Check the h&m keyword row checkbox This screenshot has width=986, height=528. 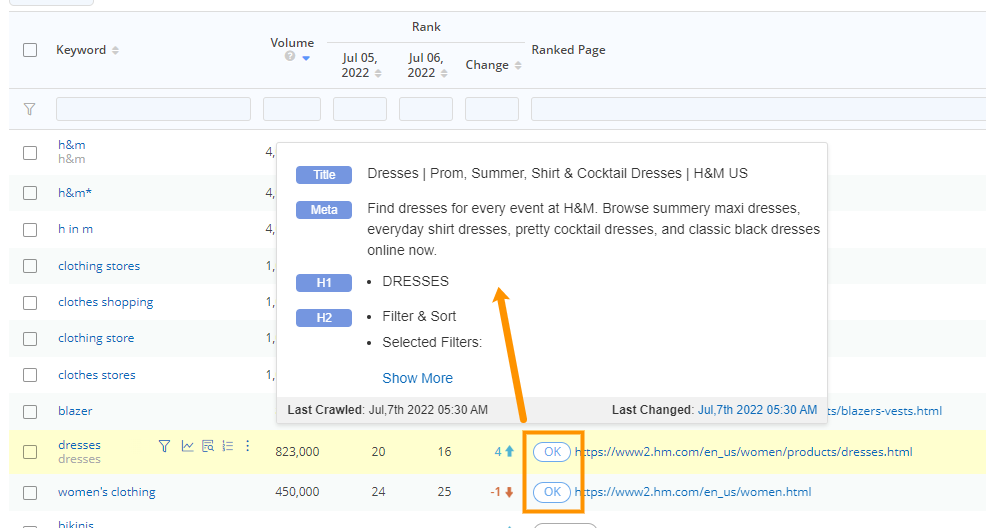(x=30, y=153)
